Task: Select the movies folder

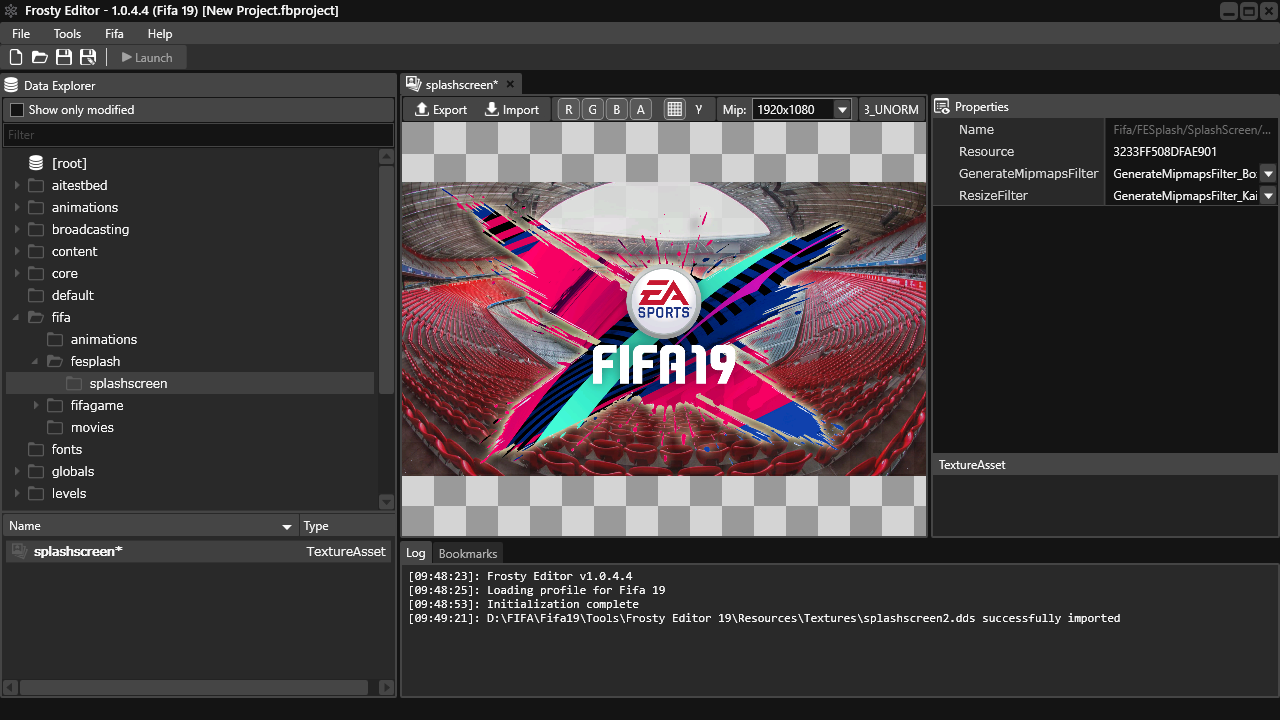Action: pos(92,427)
